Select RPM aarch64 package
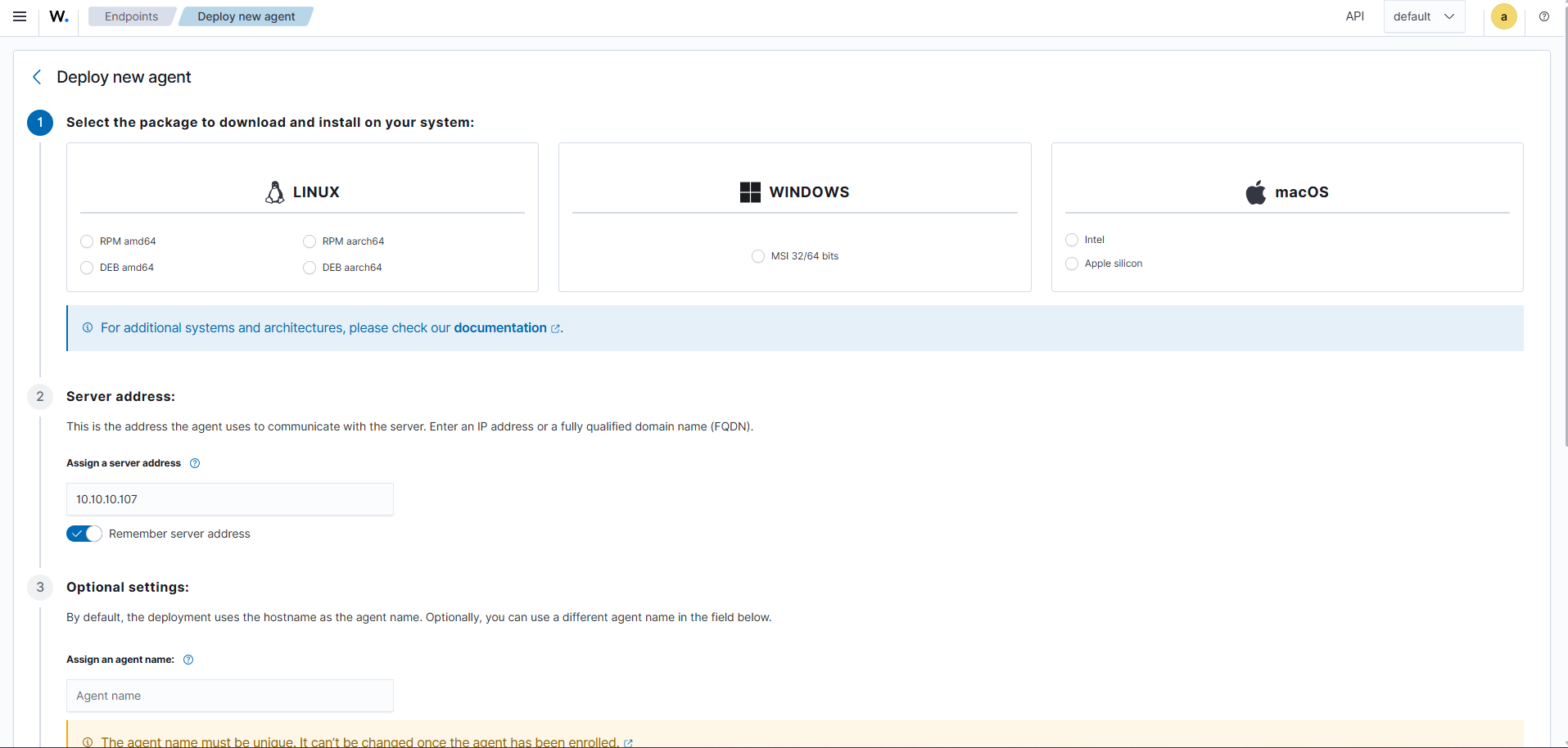 (x=310, y=241)
